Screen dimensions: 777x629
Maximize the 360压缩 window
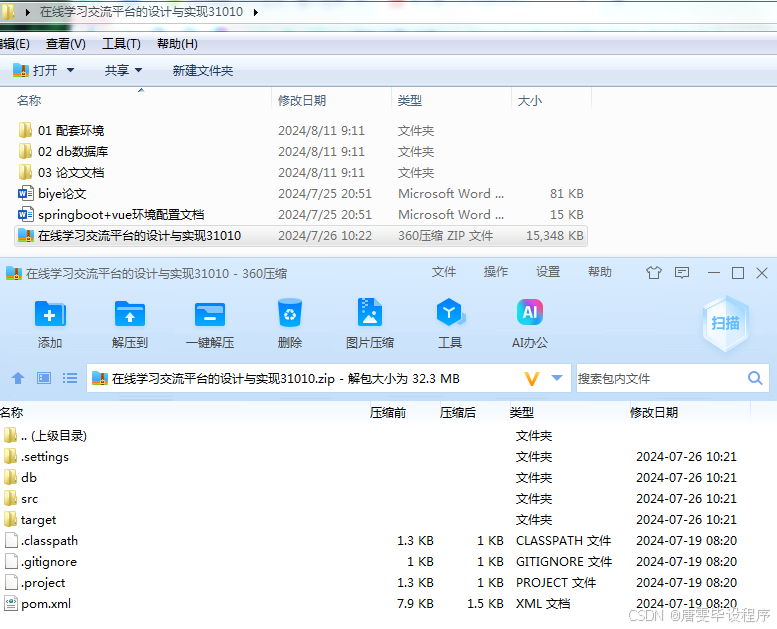tap(737, 273)
